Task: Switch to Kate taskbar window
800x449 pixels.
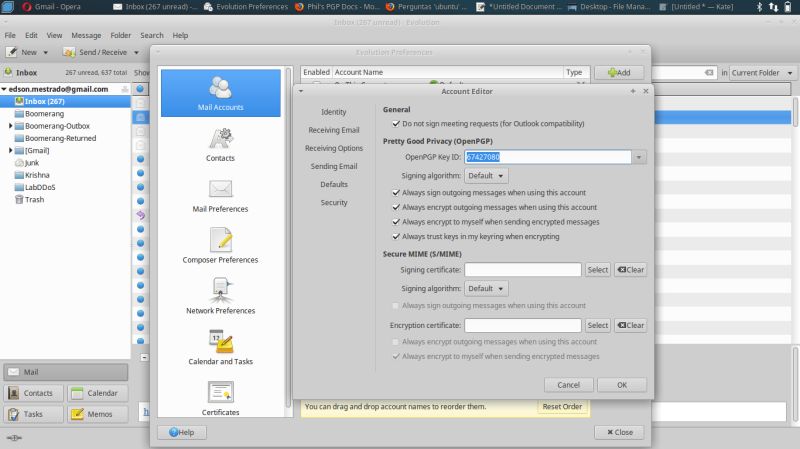Action: click(696, 7)
